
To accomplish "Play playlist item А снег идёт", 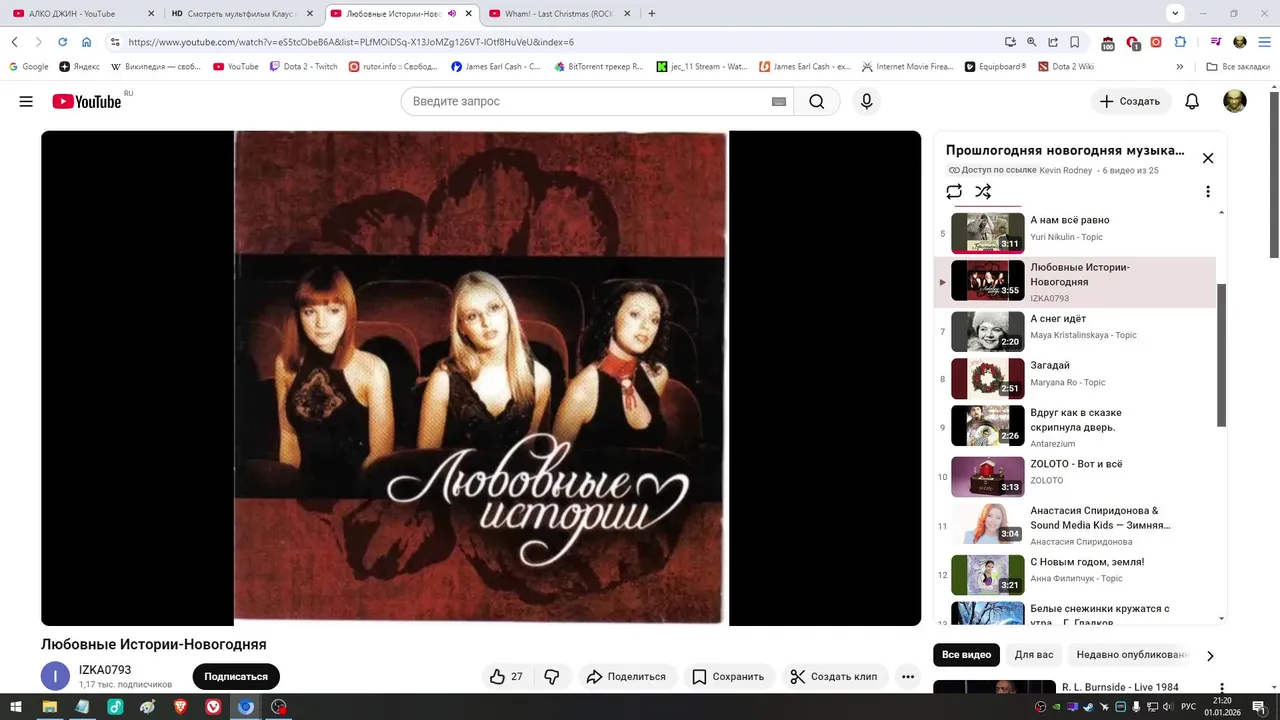I will (x=1075, y=331).
